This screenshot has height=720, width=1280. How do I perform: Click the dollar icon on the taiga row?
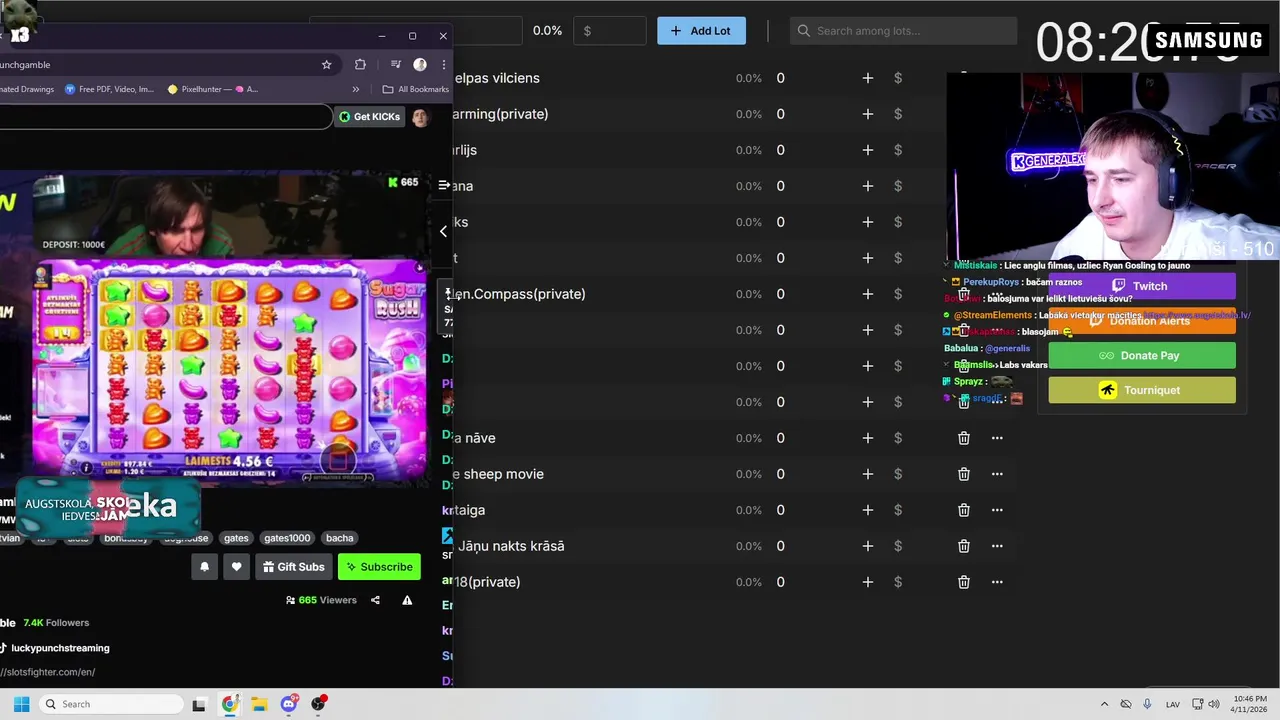[898, 510]
